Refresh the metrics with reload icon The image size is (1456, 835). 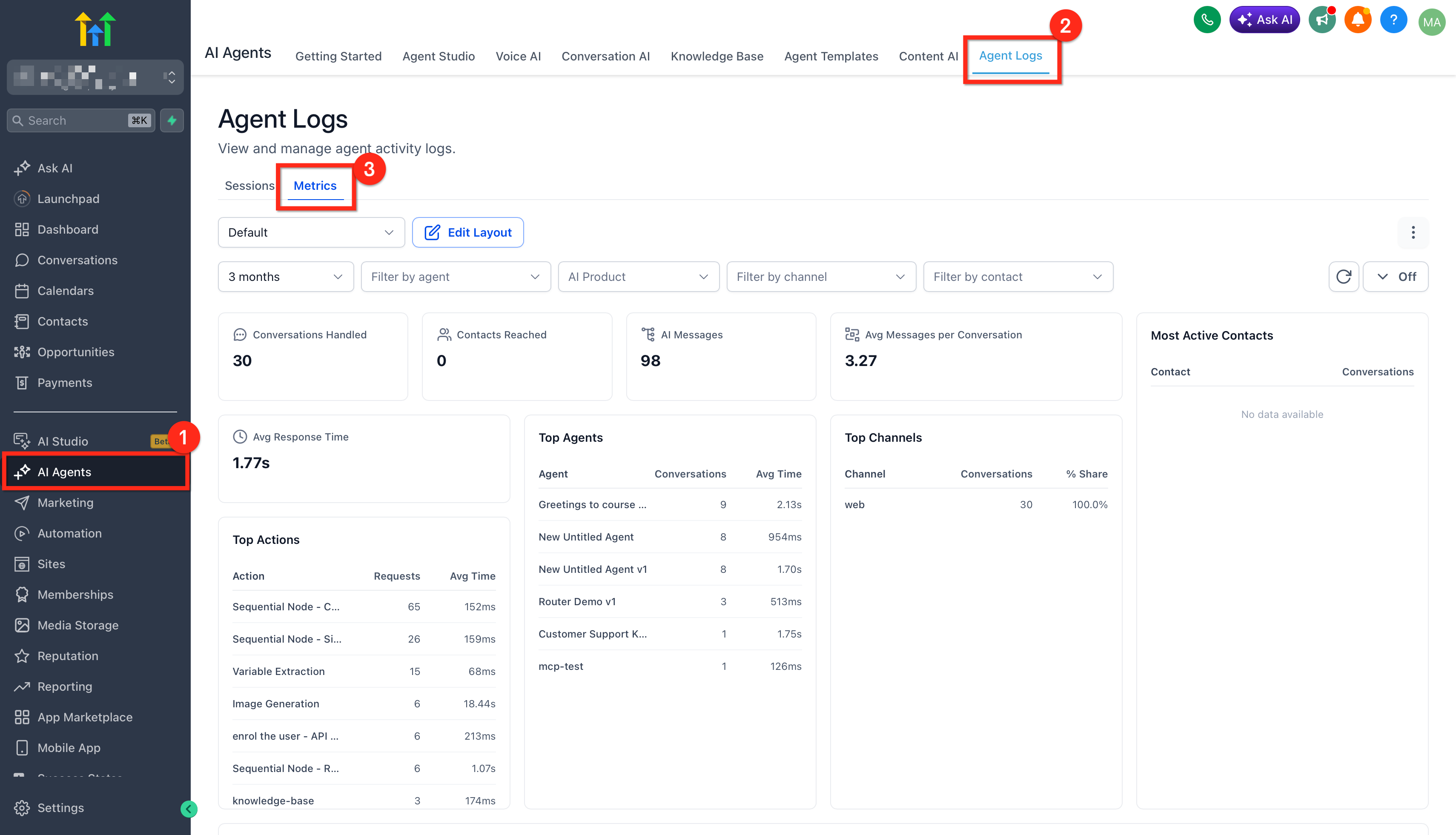[x=1344, y=277]
